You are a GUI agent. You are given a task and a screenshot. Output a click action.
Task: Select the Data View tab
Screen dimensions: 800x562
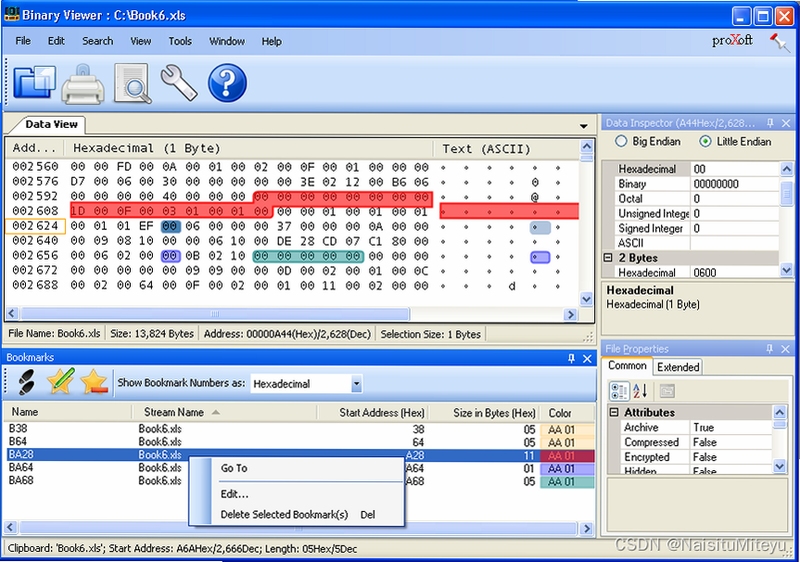(x=51, y=124)
